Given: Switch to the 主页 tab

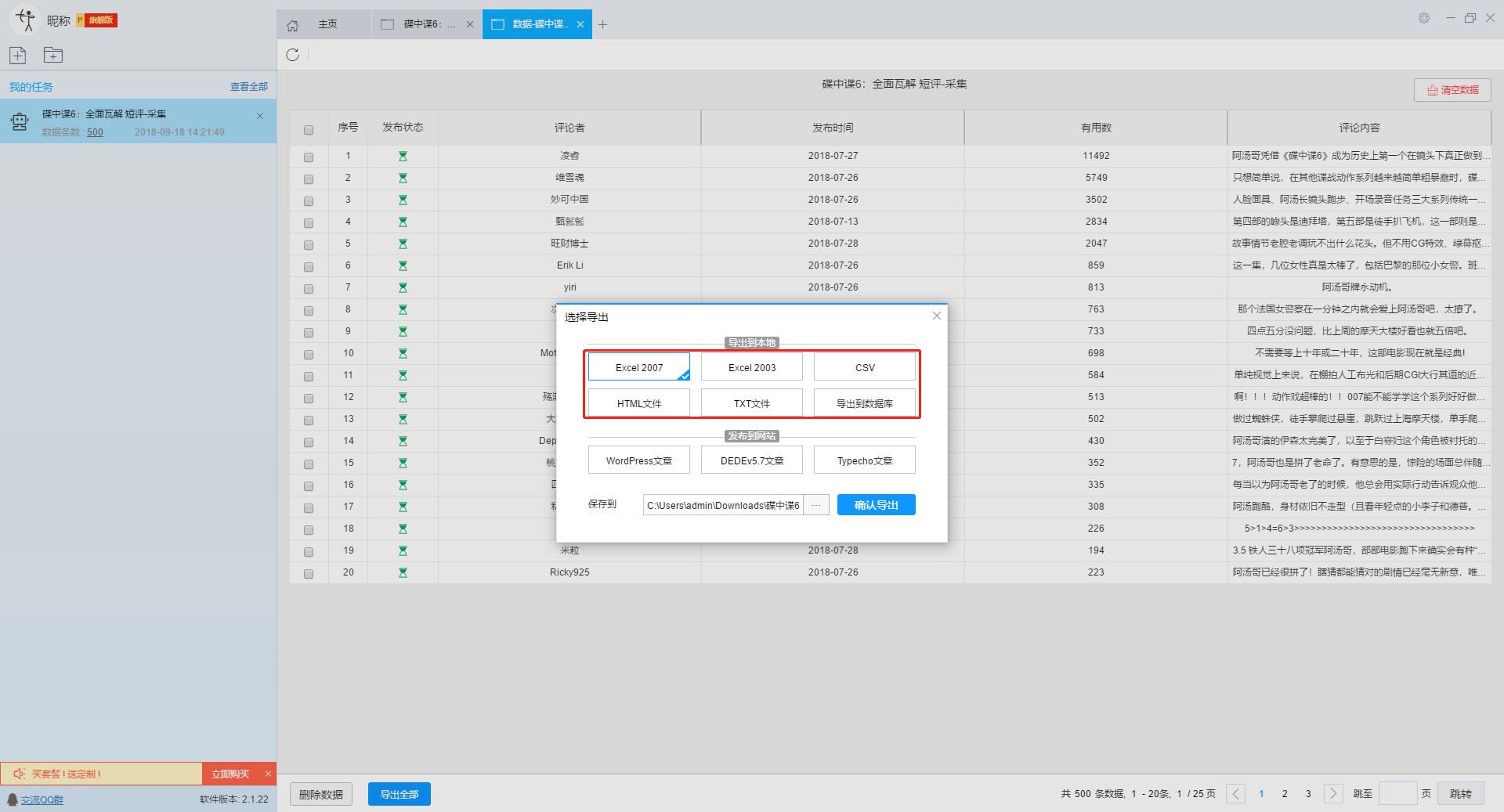Looking at the screenshot, I should point(327,24).
